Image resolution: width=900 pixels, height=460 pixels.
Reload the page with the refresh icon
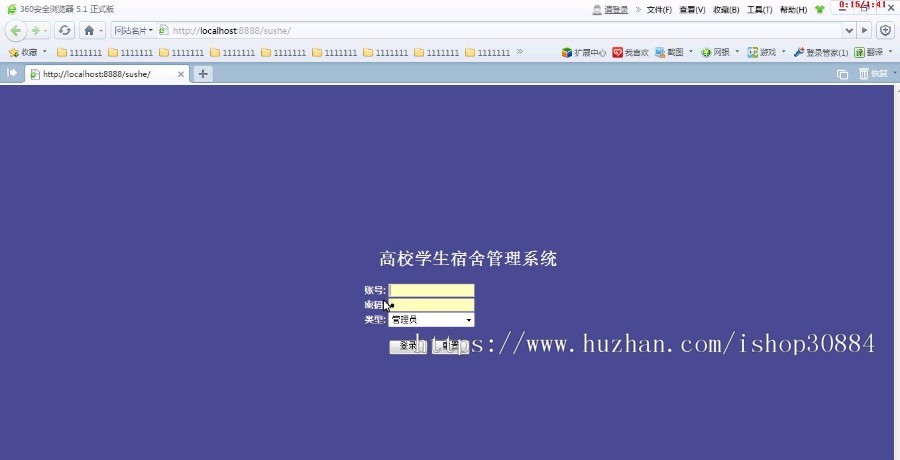pyautogui.click(x=65, y=30)
